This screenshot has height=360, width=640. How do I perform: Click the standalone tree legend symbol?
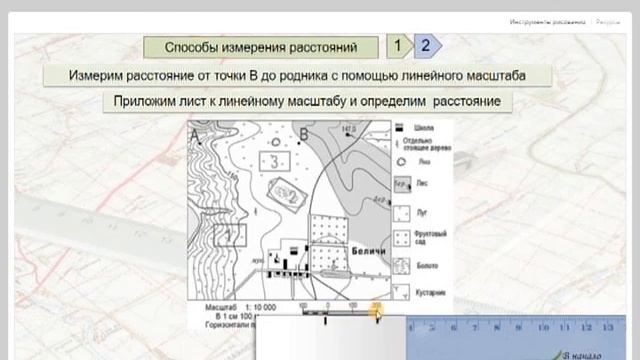coord(397,144)
